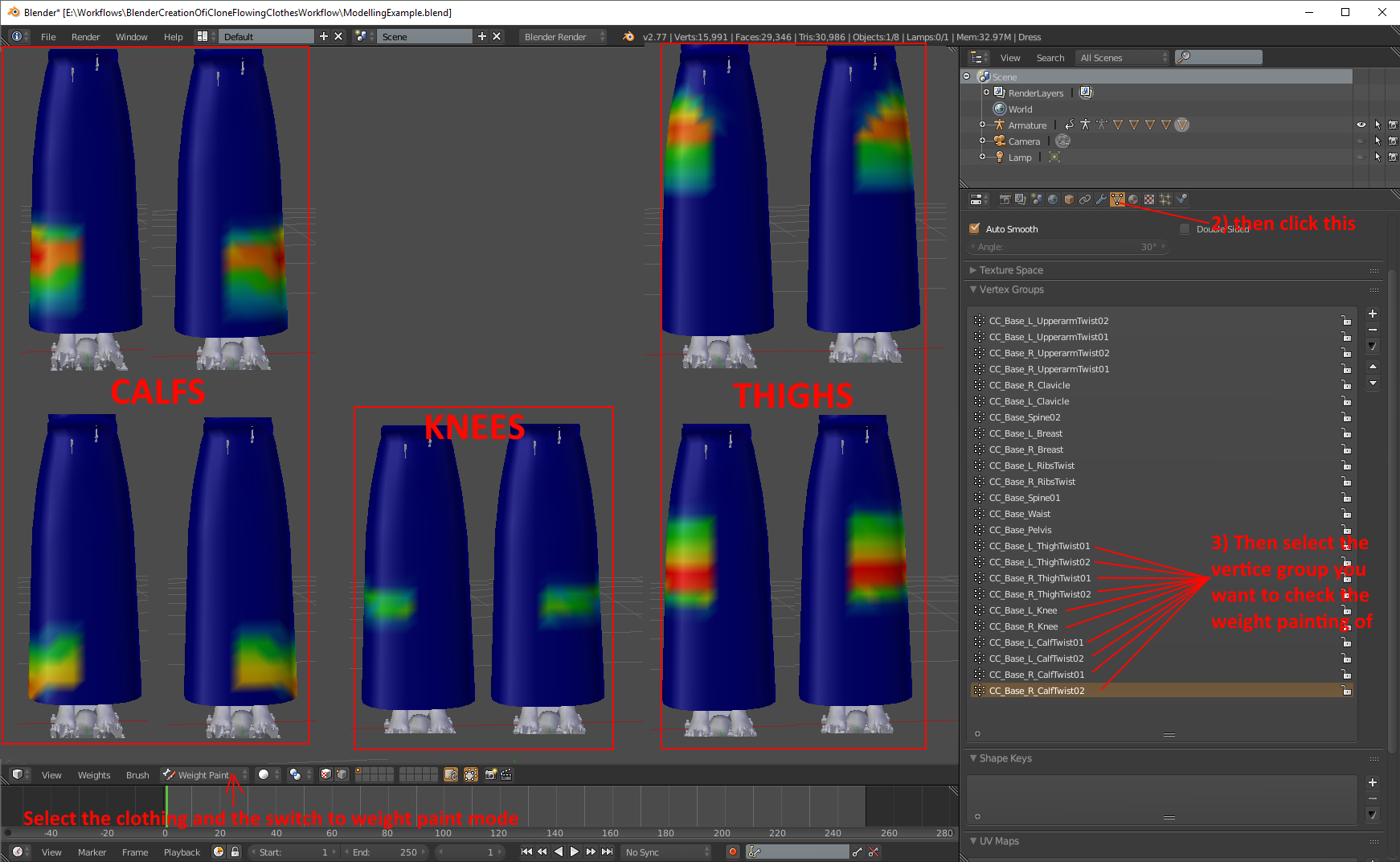Screen dimensions: 1400x862
Task: Collapse the Shape Keys panel
Action: 1005,758
